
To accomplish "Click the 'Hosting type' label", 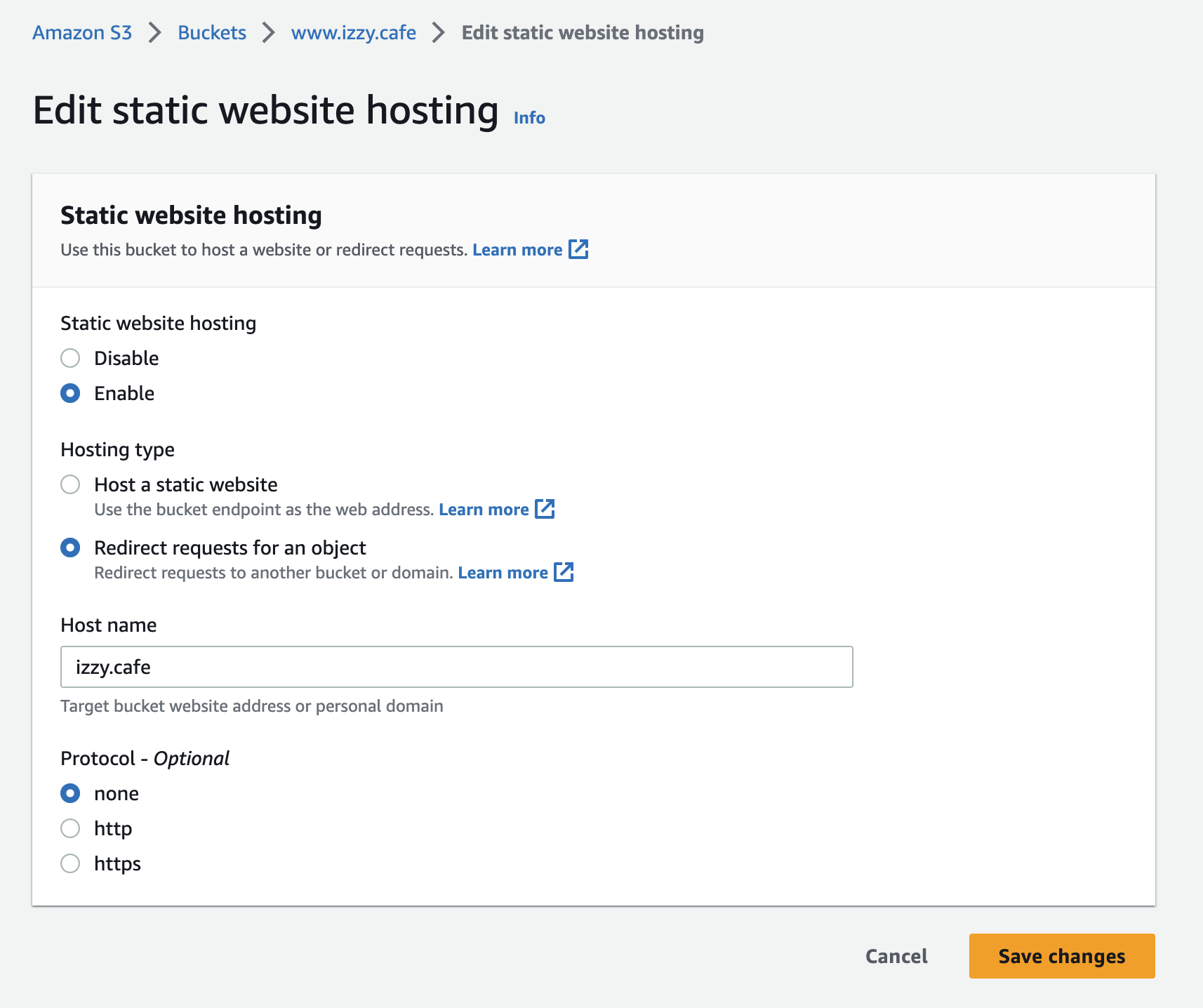I will 117,450.
